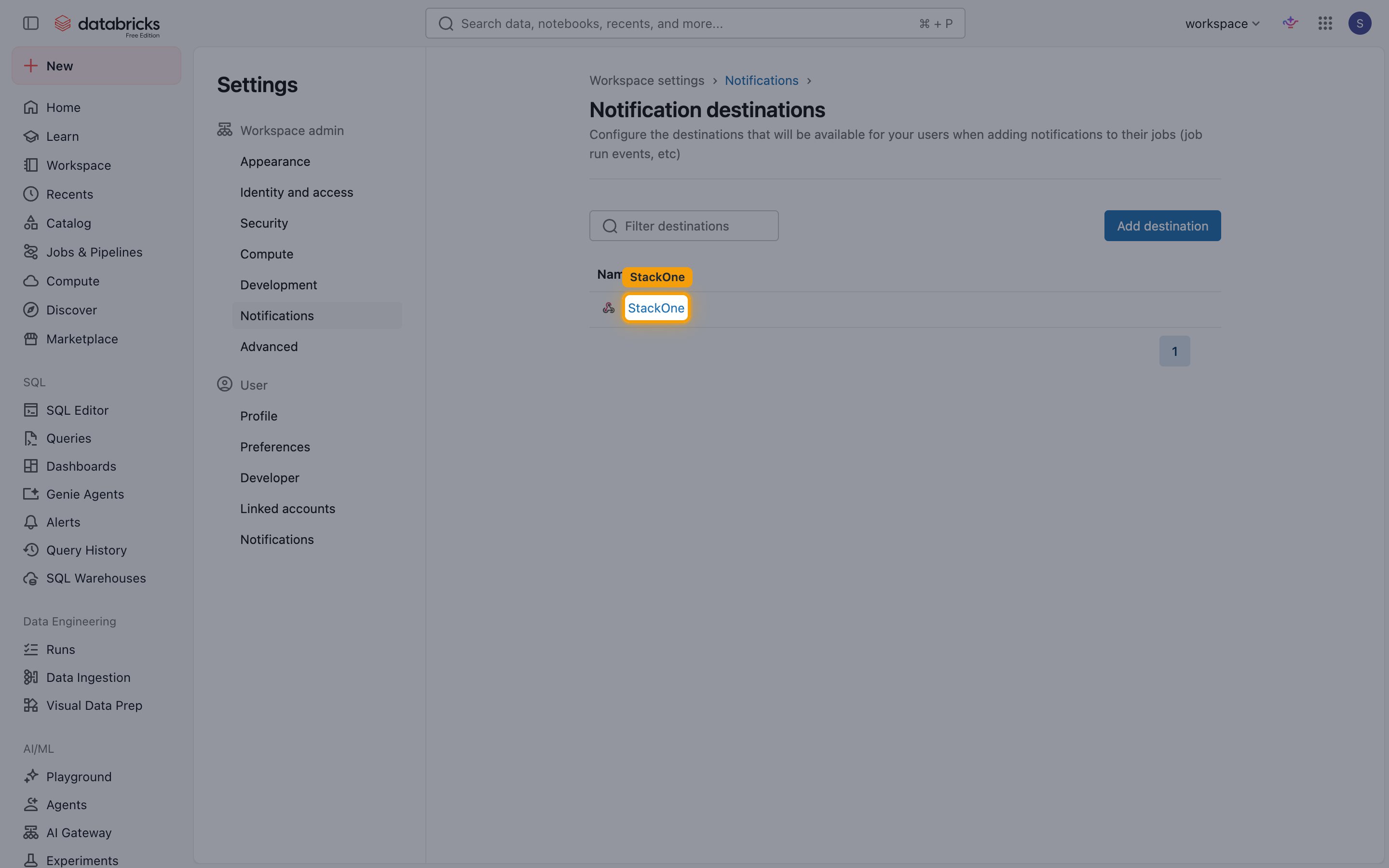Select Notifications under Workspace admin
Image resolution: width=1389 pixels, height=868 pixels.
[x=317, y=316]
